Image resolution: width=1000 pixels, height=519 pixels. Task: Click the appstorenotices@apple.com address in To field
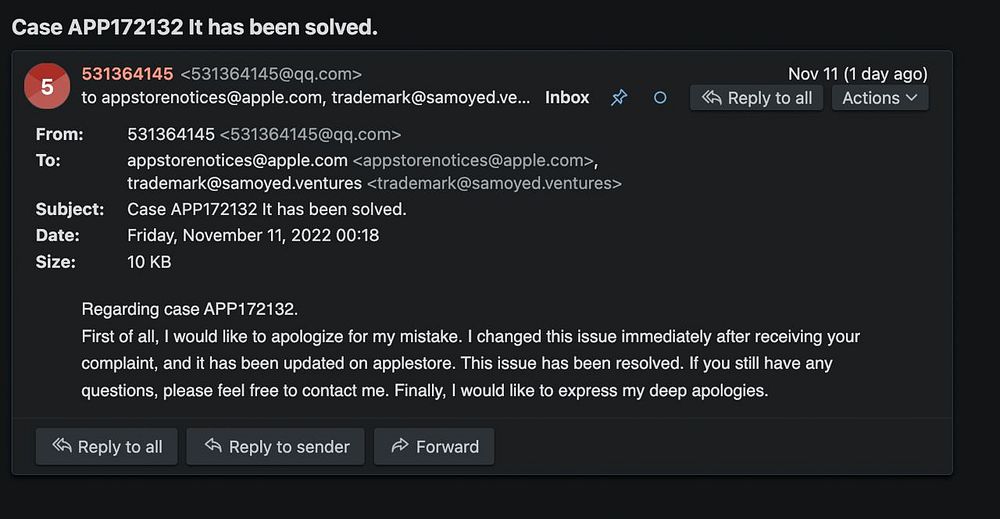click(238, 160)
